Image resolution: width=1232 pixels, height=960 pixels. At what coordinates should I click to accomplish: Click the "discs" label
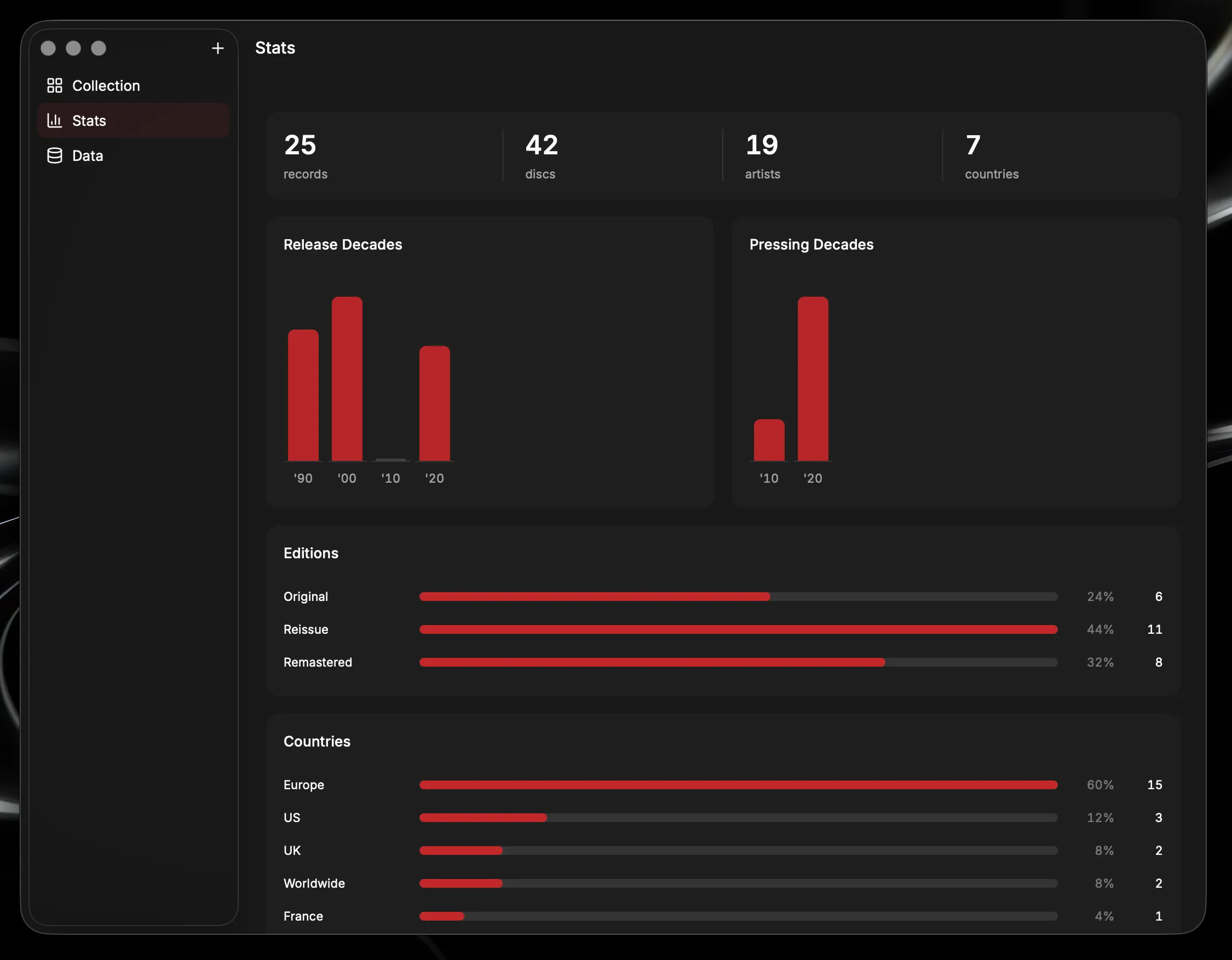540,174
